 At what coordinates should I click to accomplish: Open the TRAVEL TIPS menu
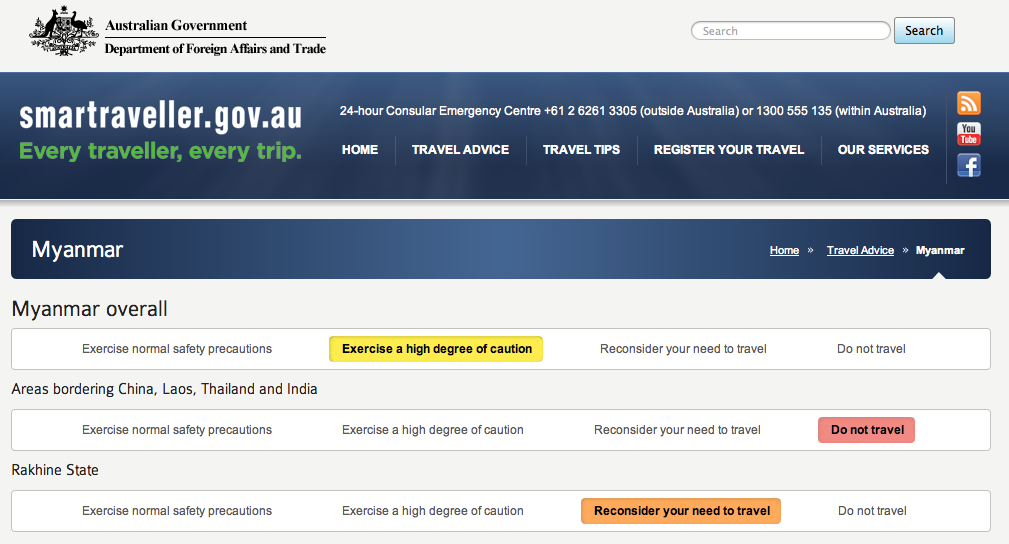point(581,150)
